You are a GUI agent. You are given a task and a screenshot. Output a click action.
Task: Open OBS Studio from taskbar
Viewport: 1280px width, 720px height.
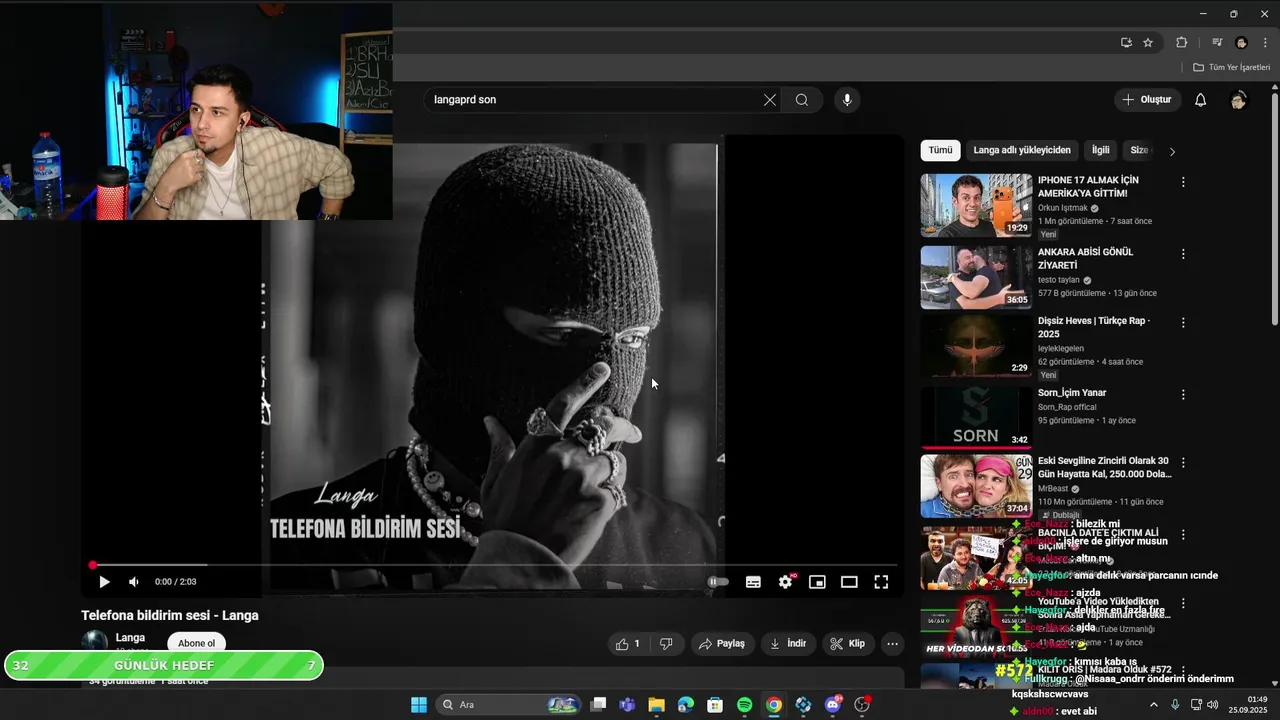(x=862, y=705)
